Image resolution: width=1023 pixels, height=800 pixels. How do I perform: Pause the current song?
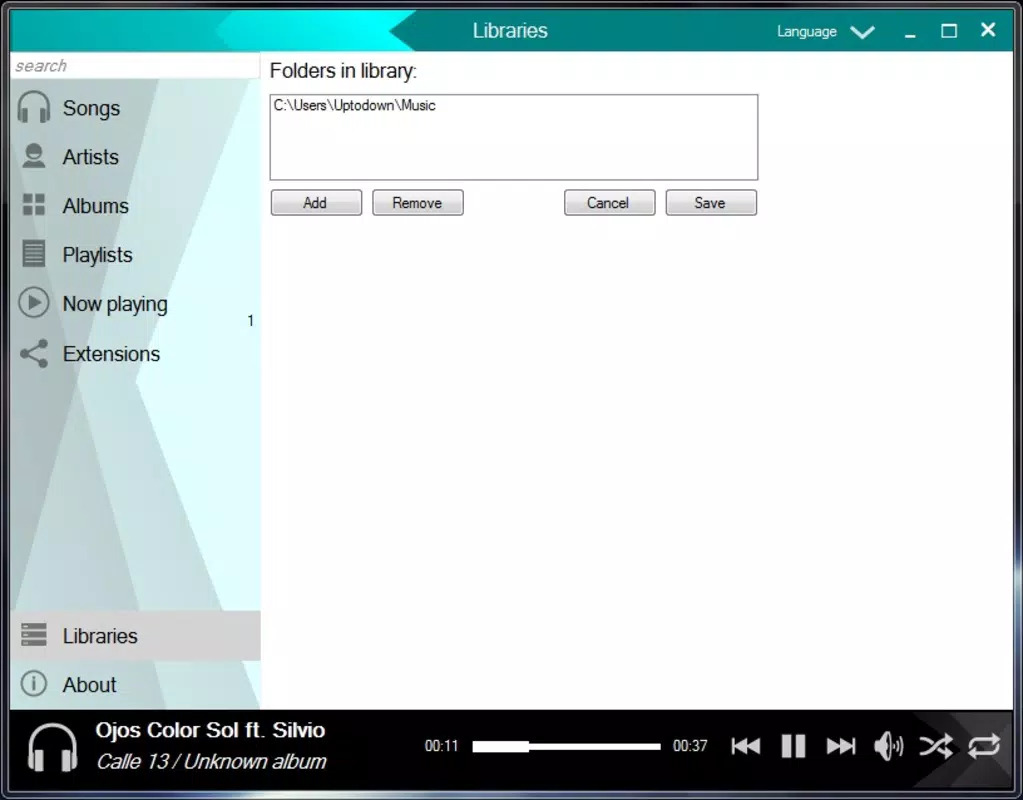[793, 746]
